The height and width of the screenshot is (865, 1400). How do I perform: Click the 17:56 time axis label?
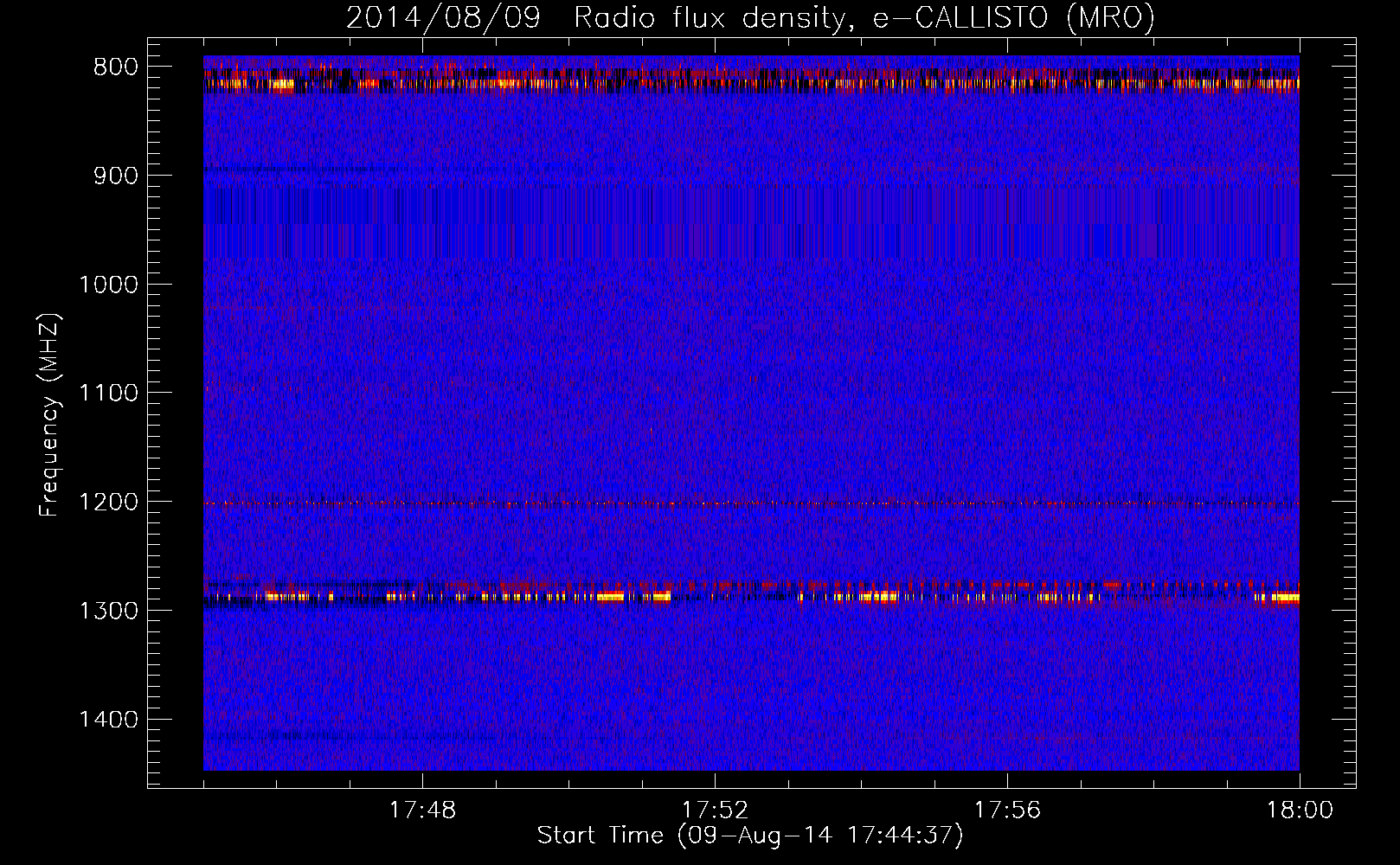[x=1007, y=811]
